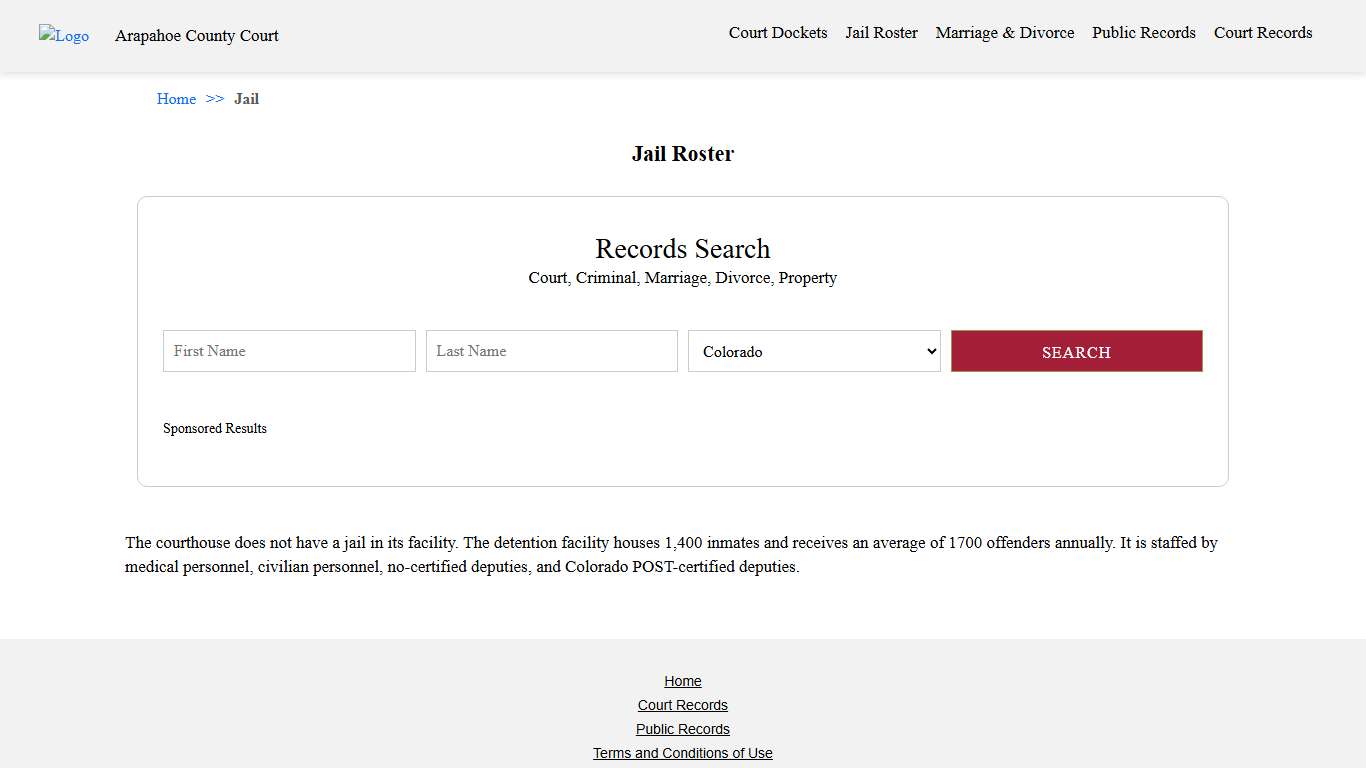
Task: Click the Home link in the footer
Action: pos(683,681)
